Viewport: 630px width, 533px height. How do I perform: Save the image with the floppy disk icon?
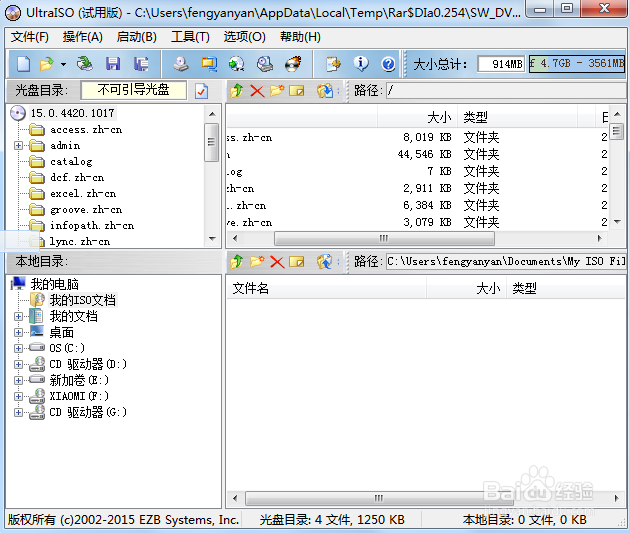coord(113,64)
